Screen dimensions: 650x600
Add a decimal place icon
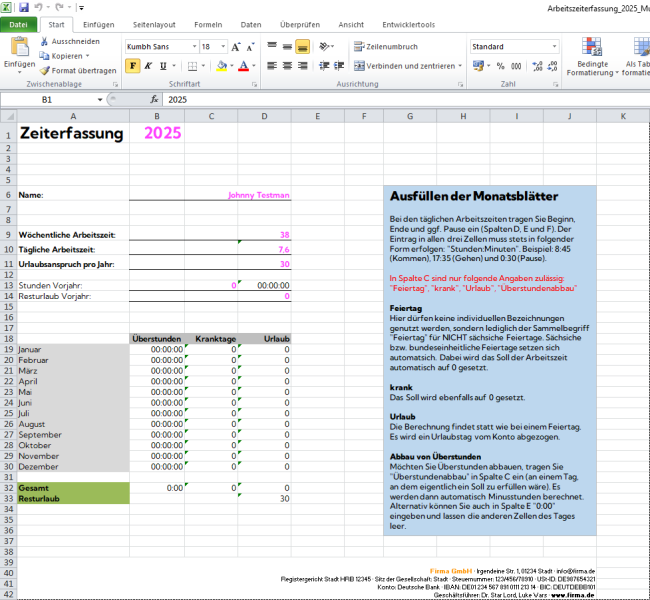(x=538, y=66)
